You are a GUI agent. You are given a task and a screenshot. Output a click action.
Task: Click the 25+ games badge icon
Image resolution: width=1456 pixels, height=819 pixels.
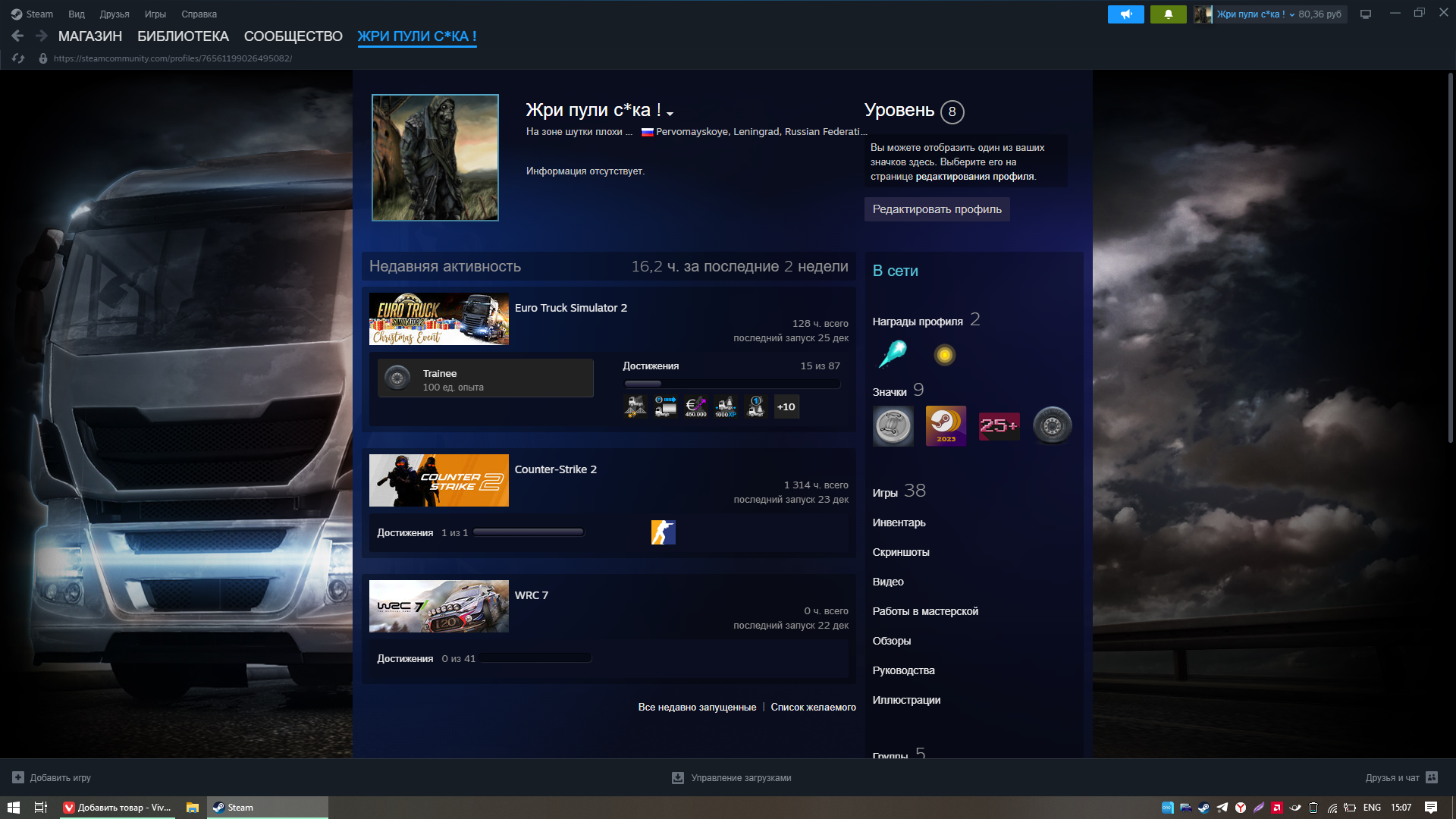999,426
